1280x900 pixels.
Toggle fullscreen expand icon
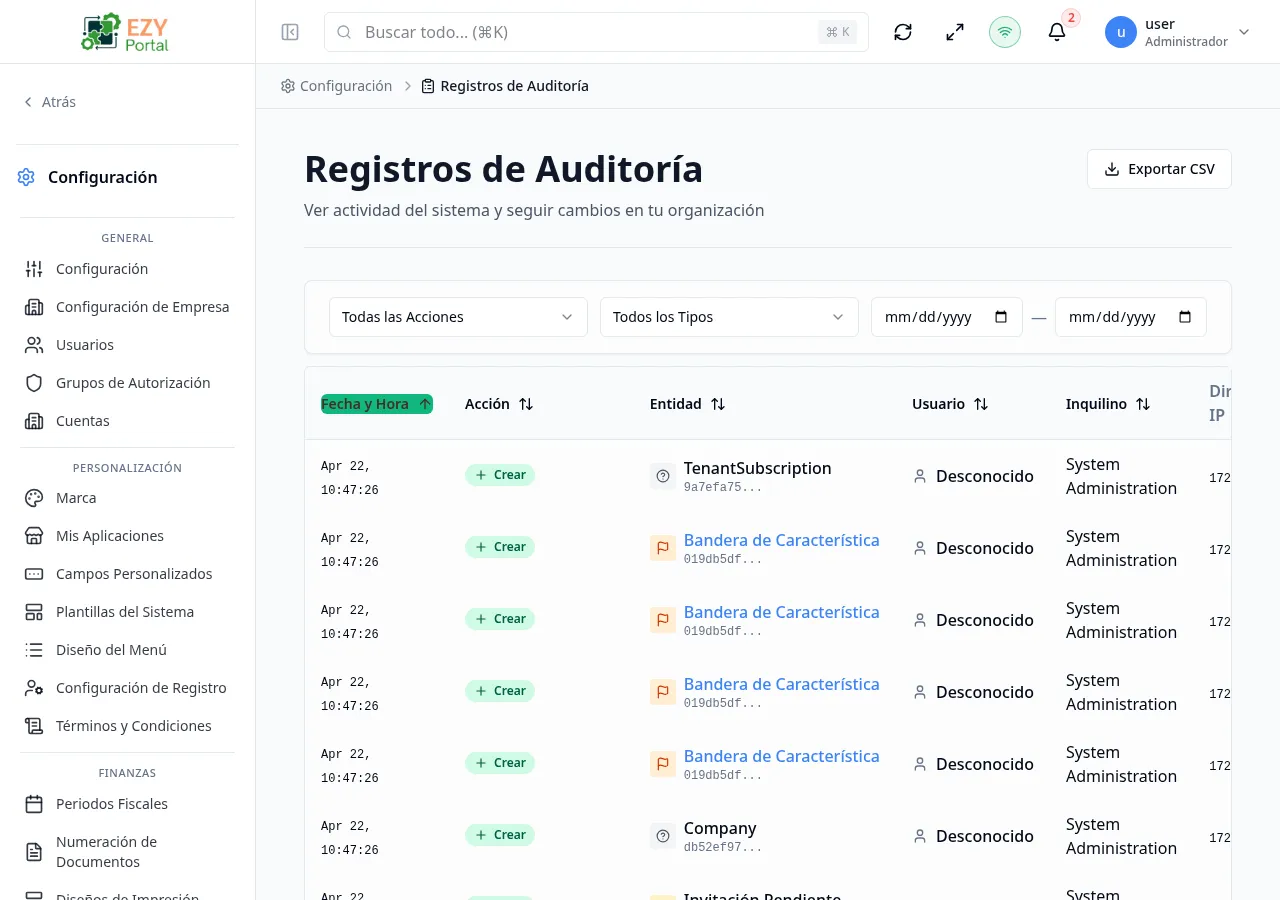tap(955, 32)
